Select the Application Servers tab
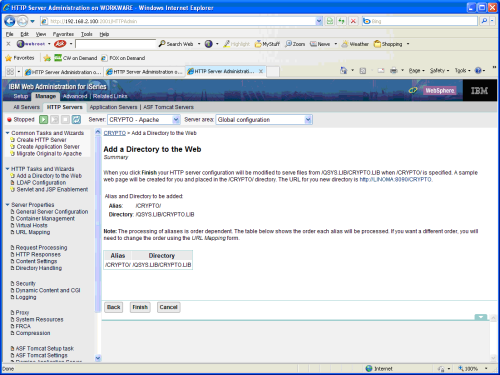The image size is (500, 375). pyautogui.click(x=113, y=107)
